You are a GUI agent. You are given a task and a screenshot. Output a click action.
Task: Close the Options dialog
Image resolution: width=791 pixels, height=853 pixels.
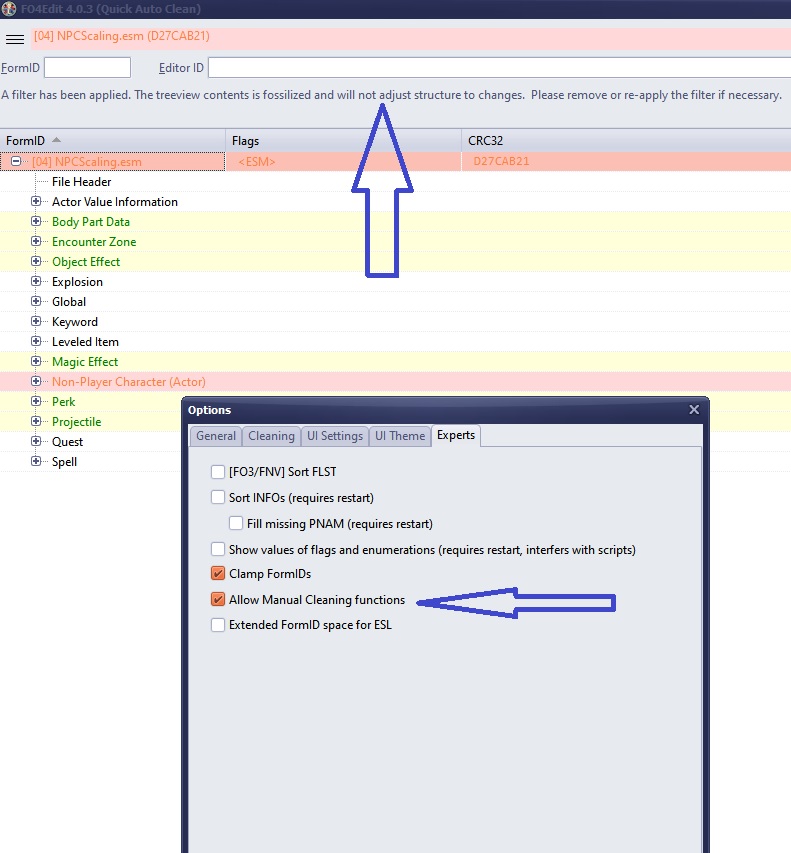694,410
